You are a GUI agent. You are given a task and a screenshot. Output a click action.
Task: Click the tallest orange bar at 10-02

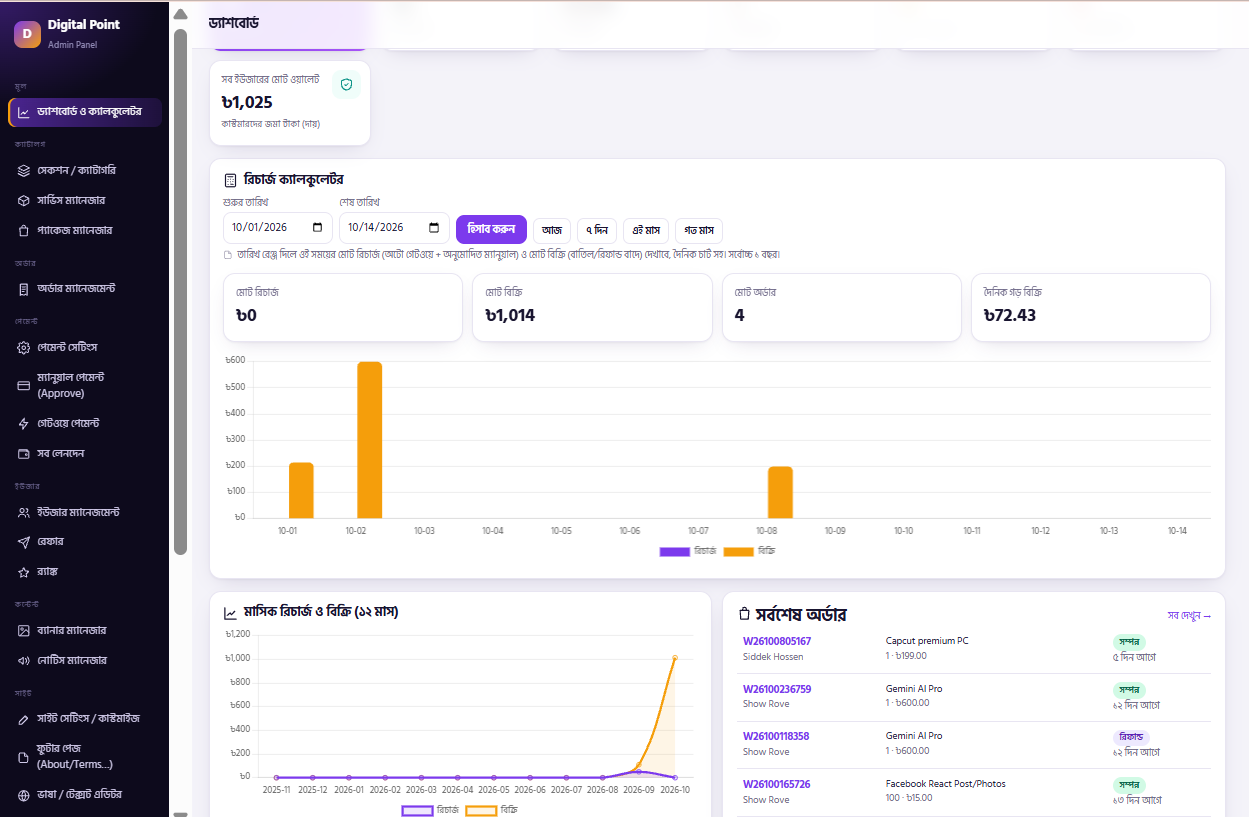[x=370, y=440]
